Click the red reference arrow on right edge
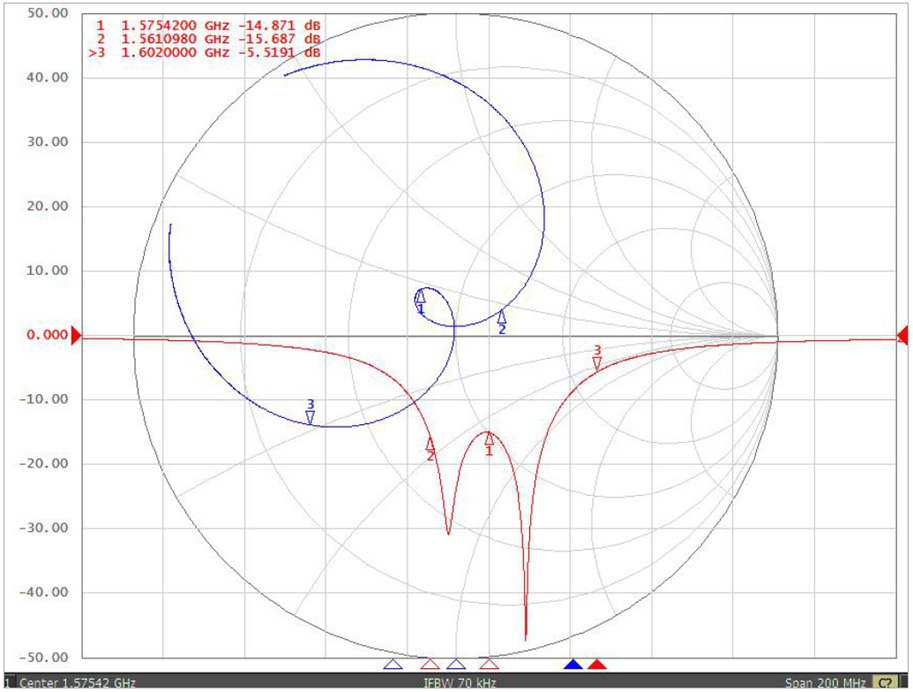Viewport: 913px width, 692px height. pos(903,336)
